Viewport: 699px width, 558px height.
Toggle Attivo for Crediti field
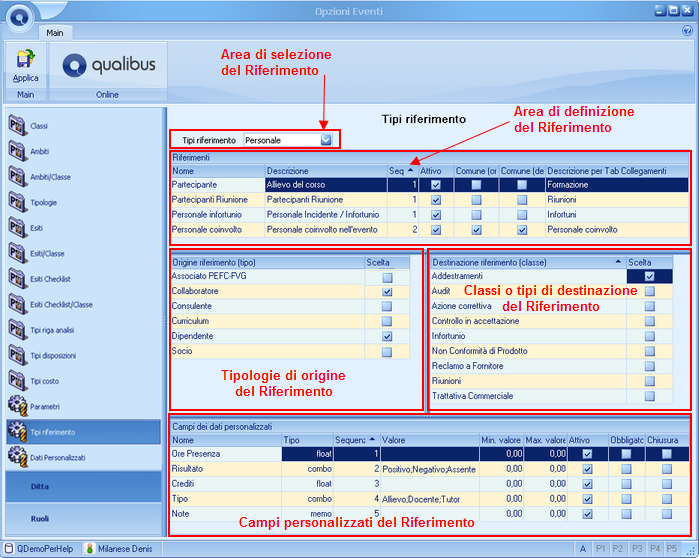587,484
